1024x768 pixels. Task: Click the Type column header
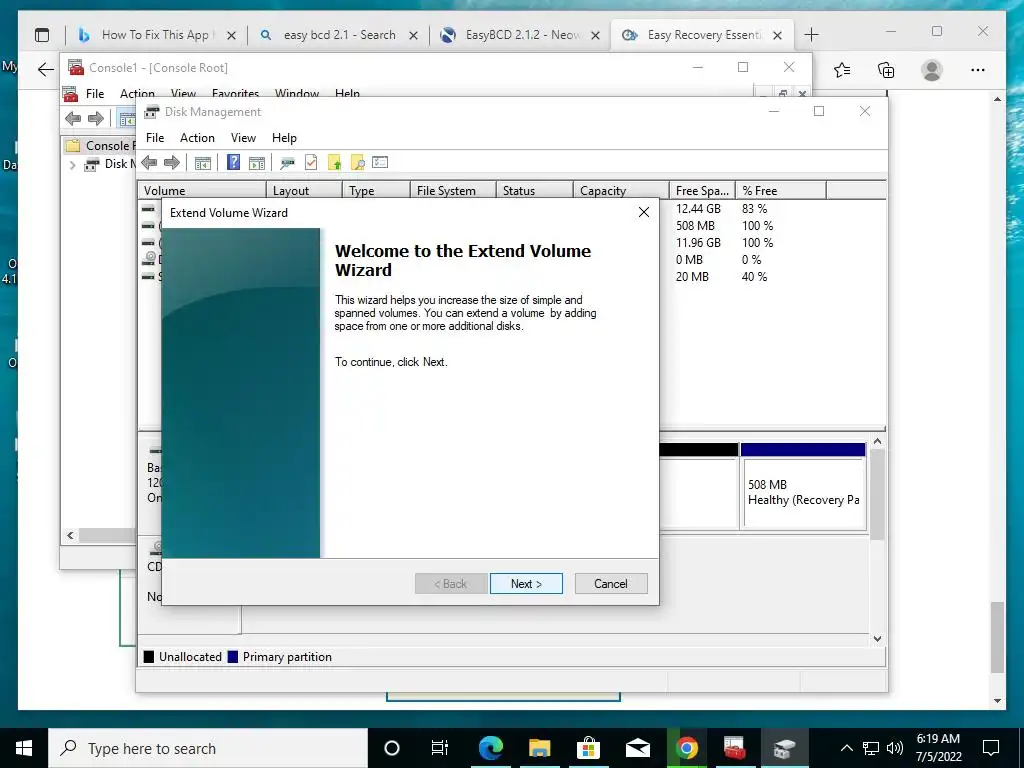(376, 191)
